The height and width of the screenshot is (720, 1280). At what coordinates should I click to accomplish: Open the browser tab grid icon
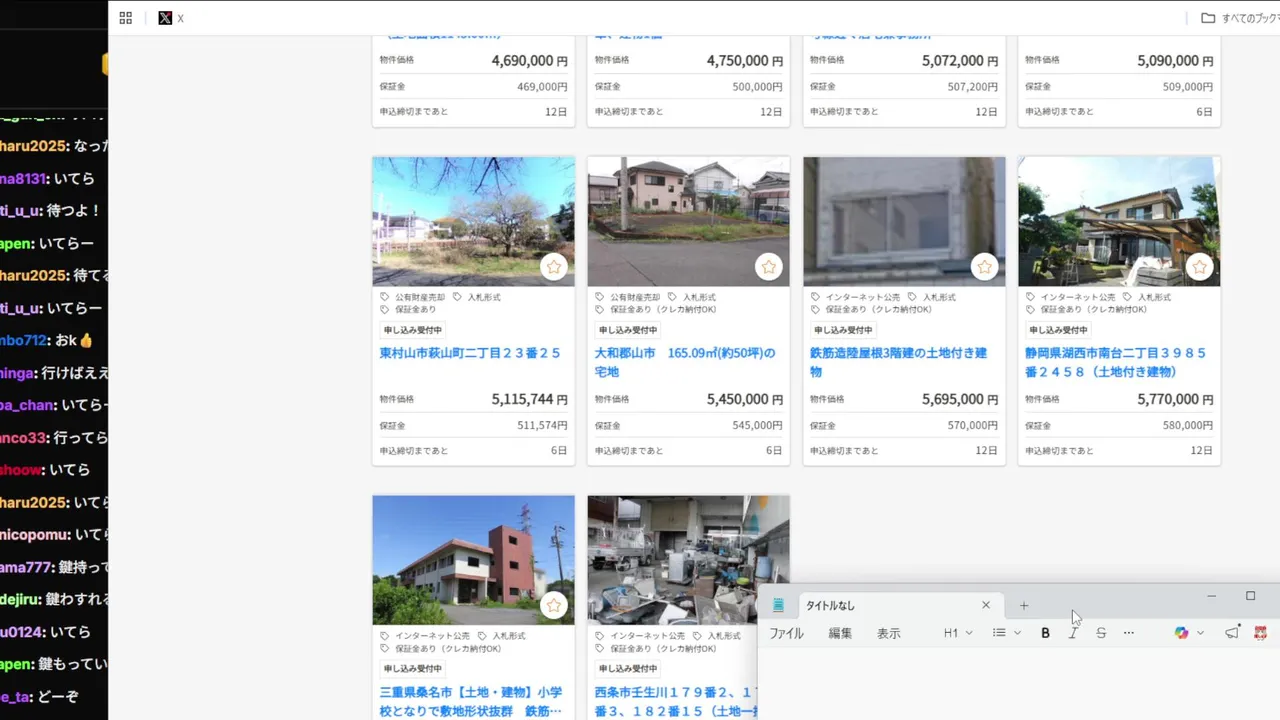point(125,18)
